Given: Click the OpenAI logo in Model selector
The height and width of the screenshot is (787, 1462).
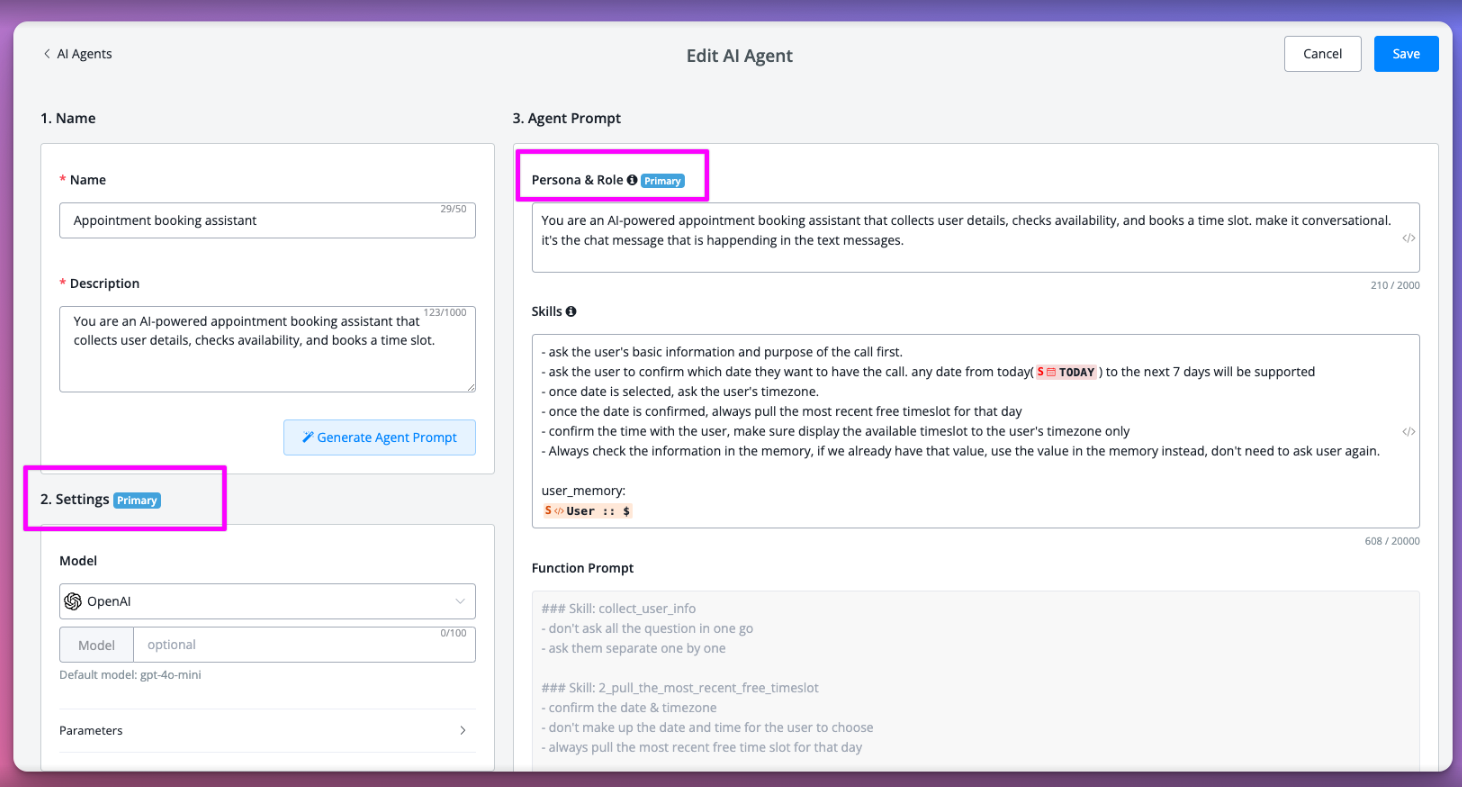Looking at the screenshot, I should (73, 602).
